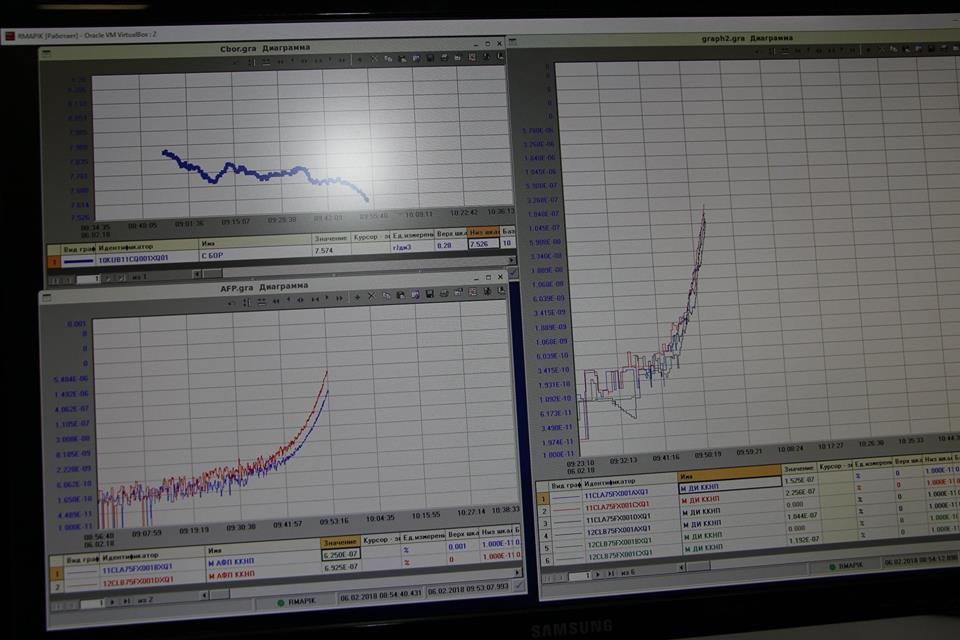Click the print icon in AFP.gra toolbar
Image resolution: width=960 pixels, height=640 pixels.
click(x=443, y=296)
